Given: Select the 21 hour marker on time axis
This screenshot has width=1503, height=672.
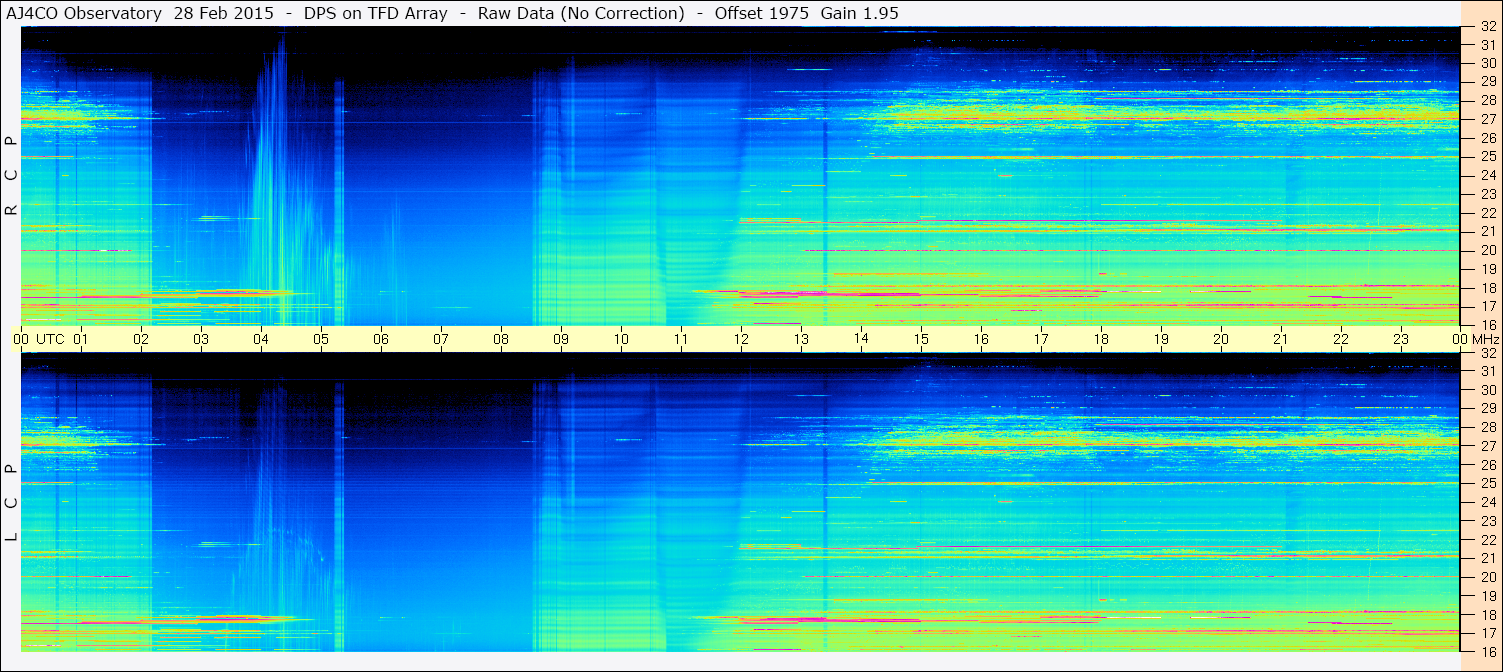Looking at the screenshot, I should pos(1281,339).
